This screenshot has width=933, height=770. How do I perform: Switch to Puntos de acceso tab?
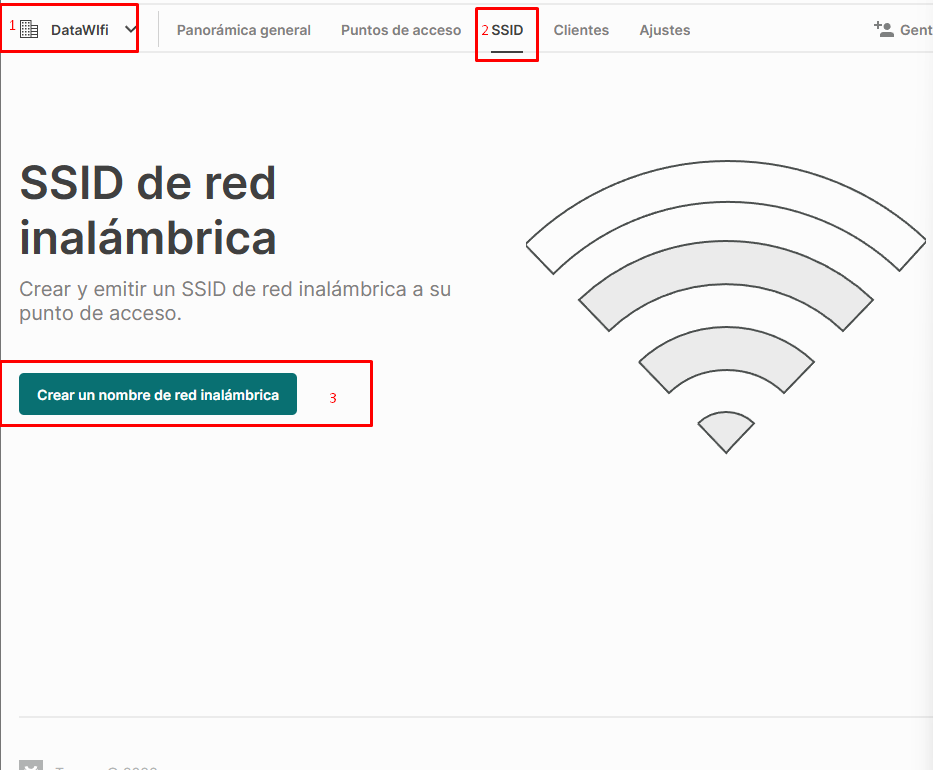tap(401, 30)
